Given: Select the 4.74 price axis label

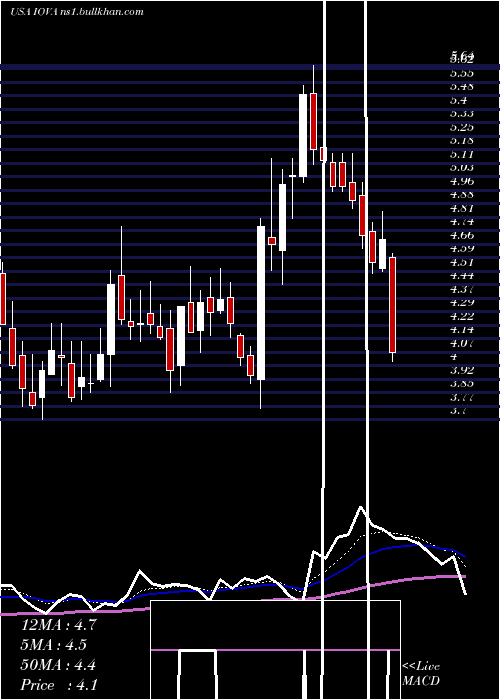Looking at the screenshot, I should [462, 221].
